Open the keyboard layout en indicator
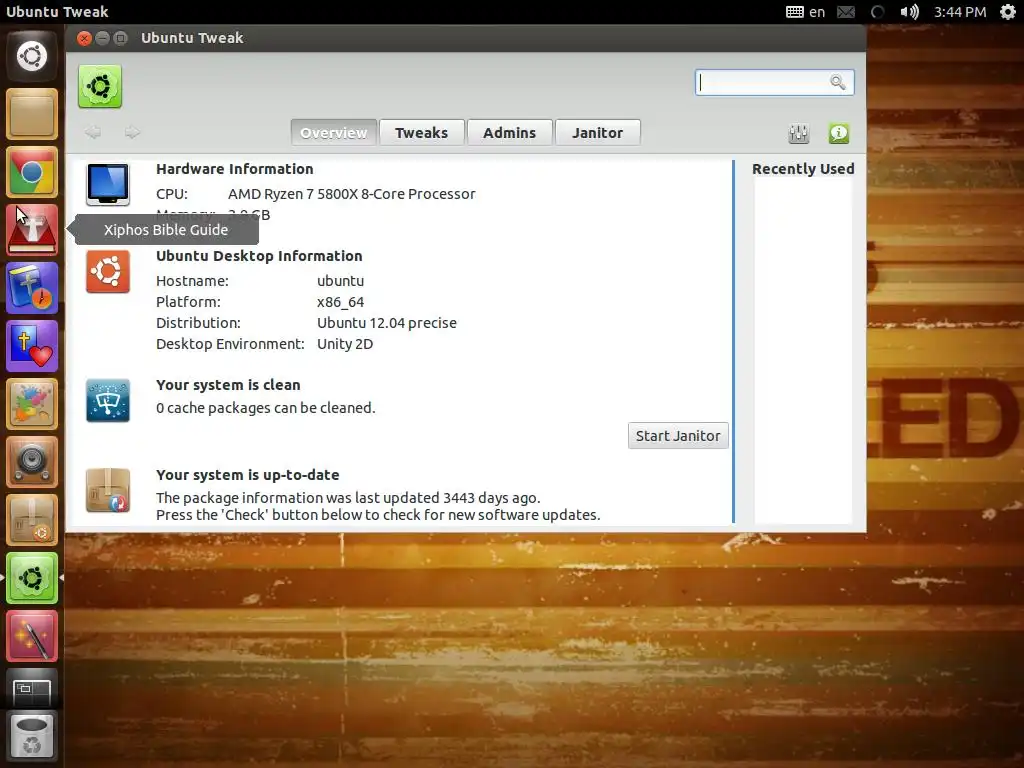Viewport: 1024px width, 768px height. (x=805, y=12)
